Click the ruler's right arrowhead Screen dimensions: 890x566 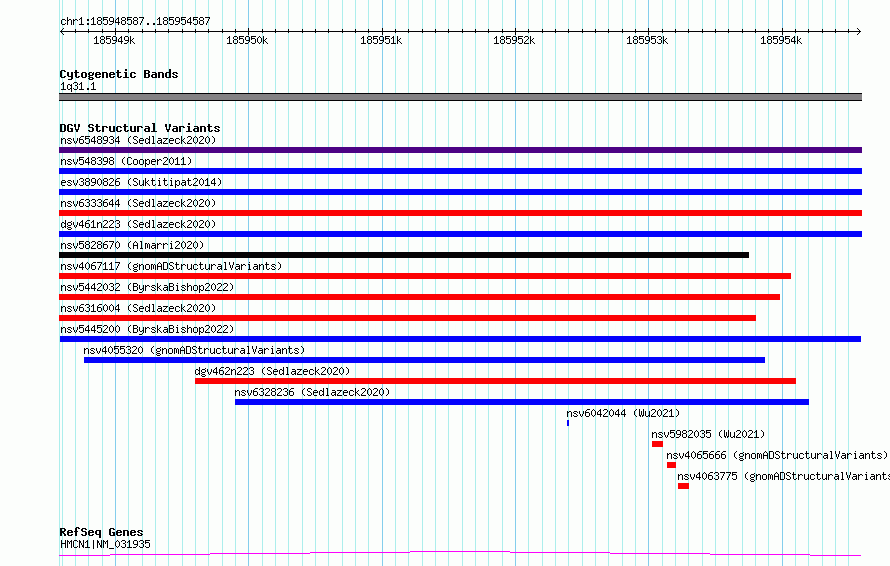859,32
